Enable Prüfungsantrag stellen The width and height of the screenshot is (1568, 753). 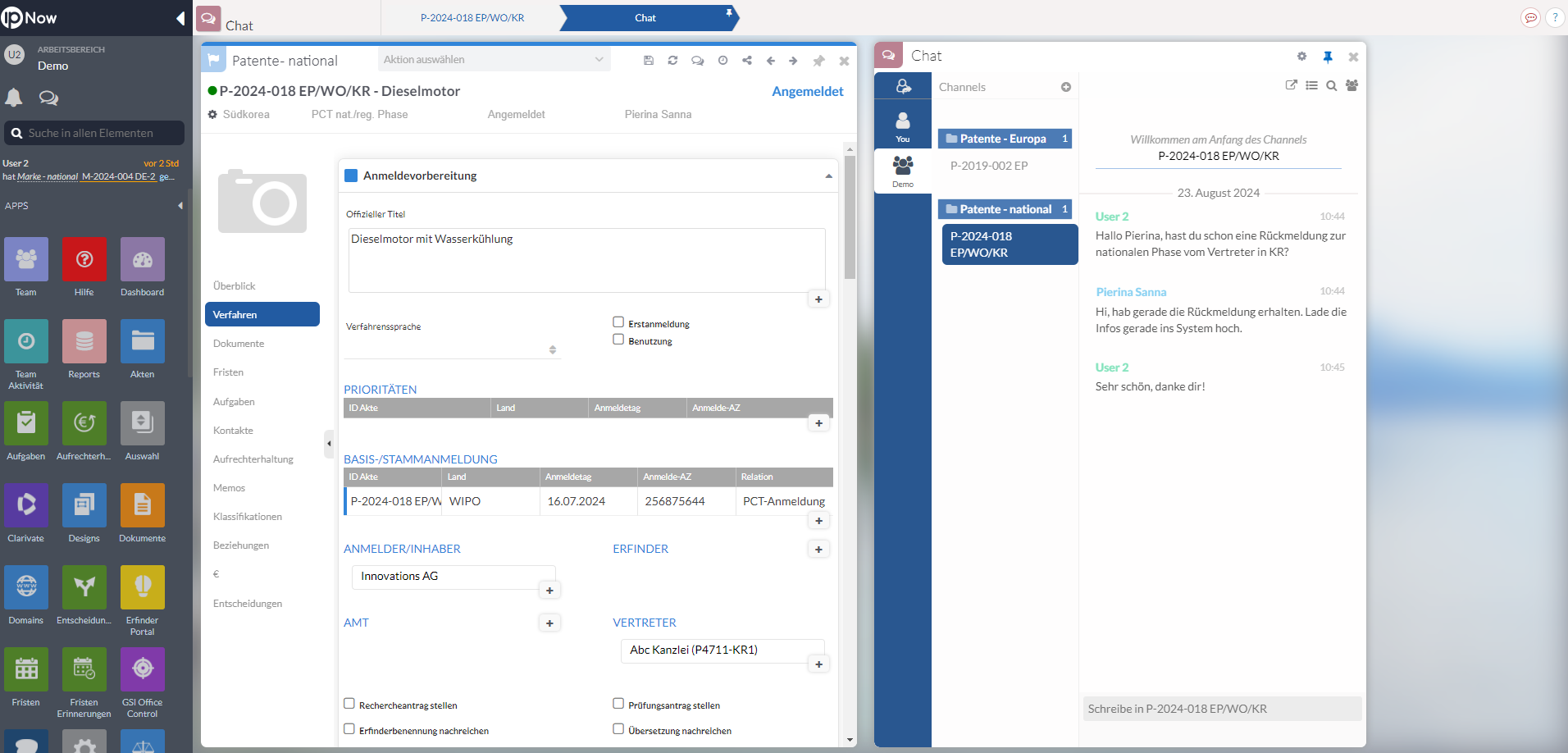(x=618, y=703)
